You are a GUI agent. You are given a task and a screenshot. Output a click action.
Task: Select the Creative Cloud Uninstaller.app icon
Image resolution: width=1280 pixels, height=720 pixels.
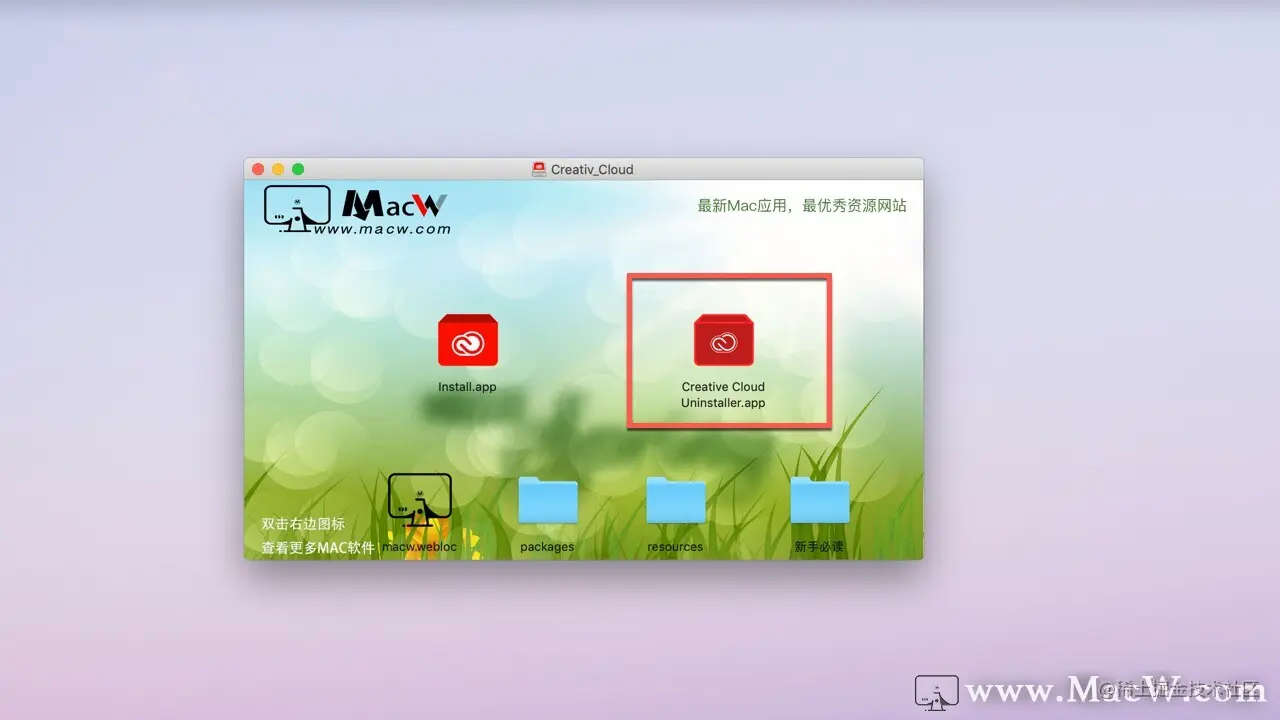coord(723,340)
